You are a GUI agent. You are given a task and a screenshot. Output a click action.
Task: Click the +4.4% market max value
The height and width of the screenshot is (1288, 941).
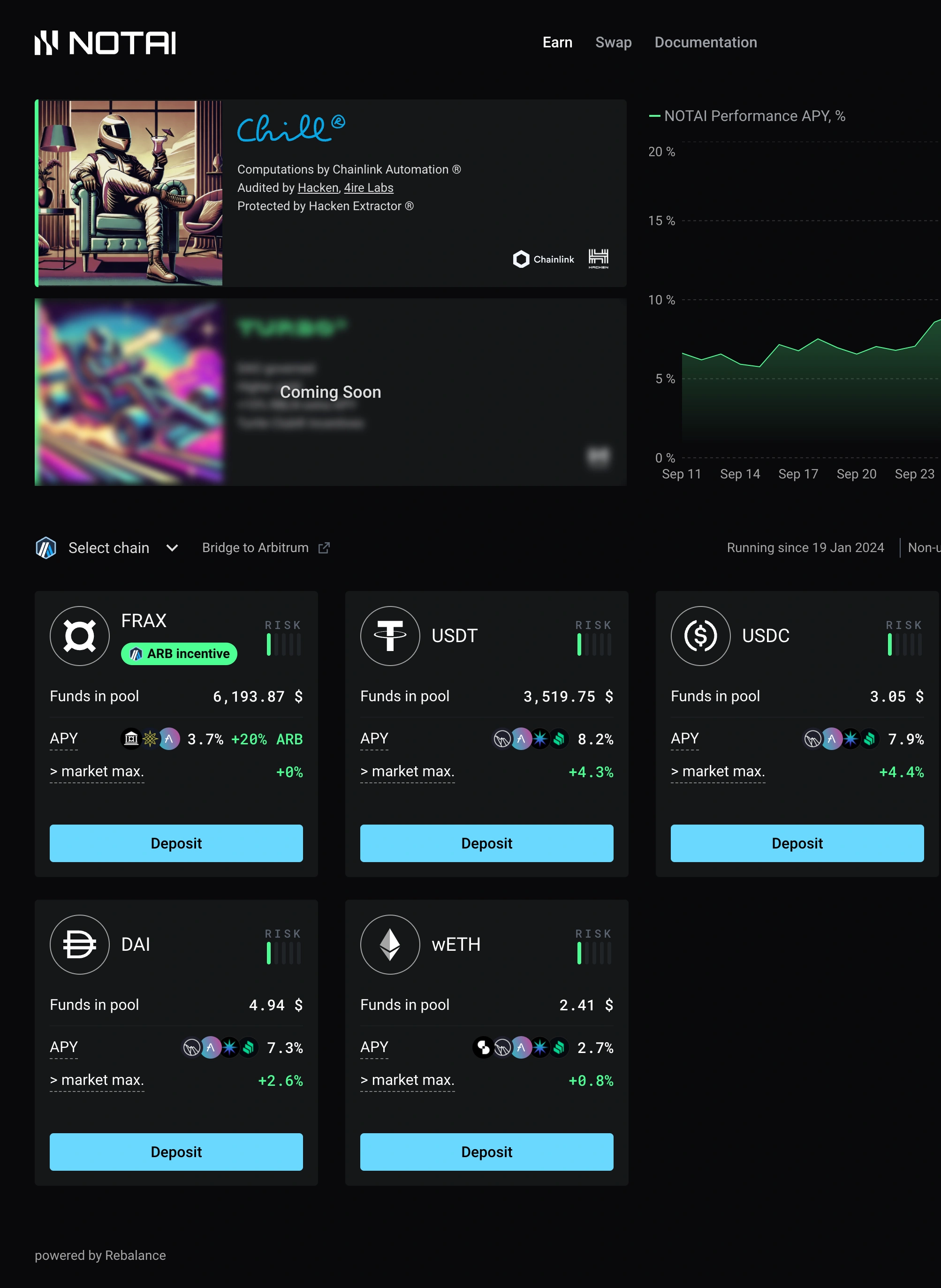[901, 772]
